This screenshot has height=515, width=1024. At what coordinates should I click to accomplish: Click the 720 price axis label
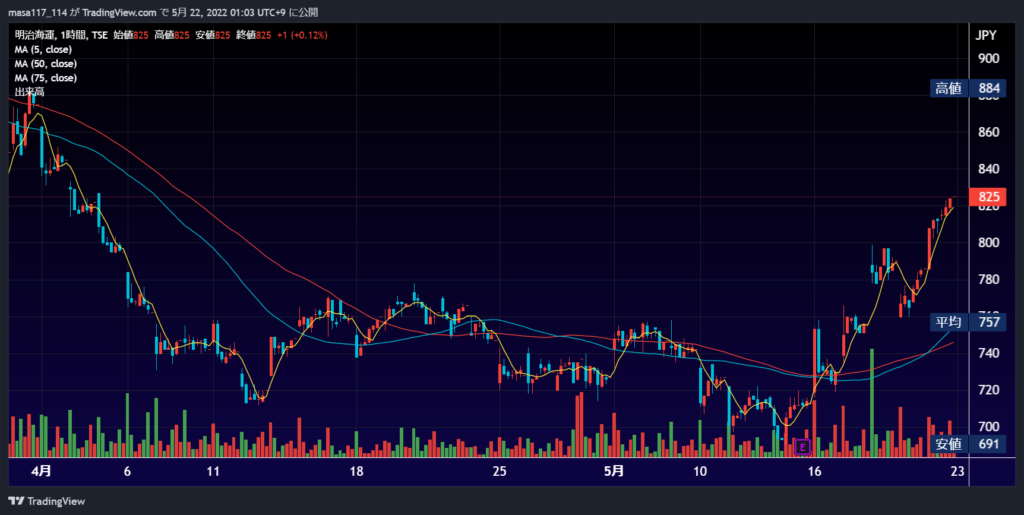(989, 390)
